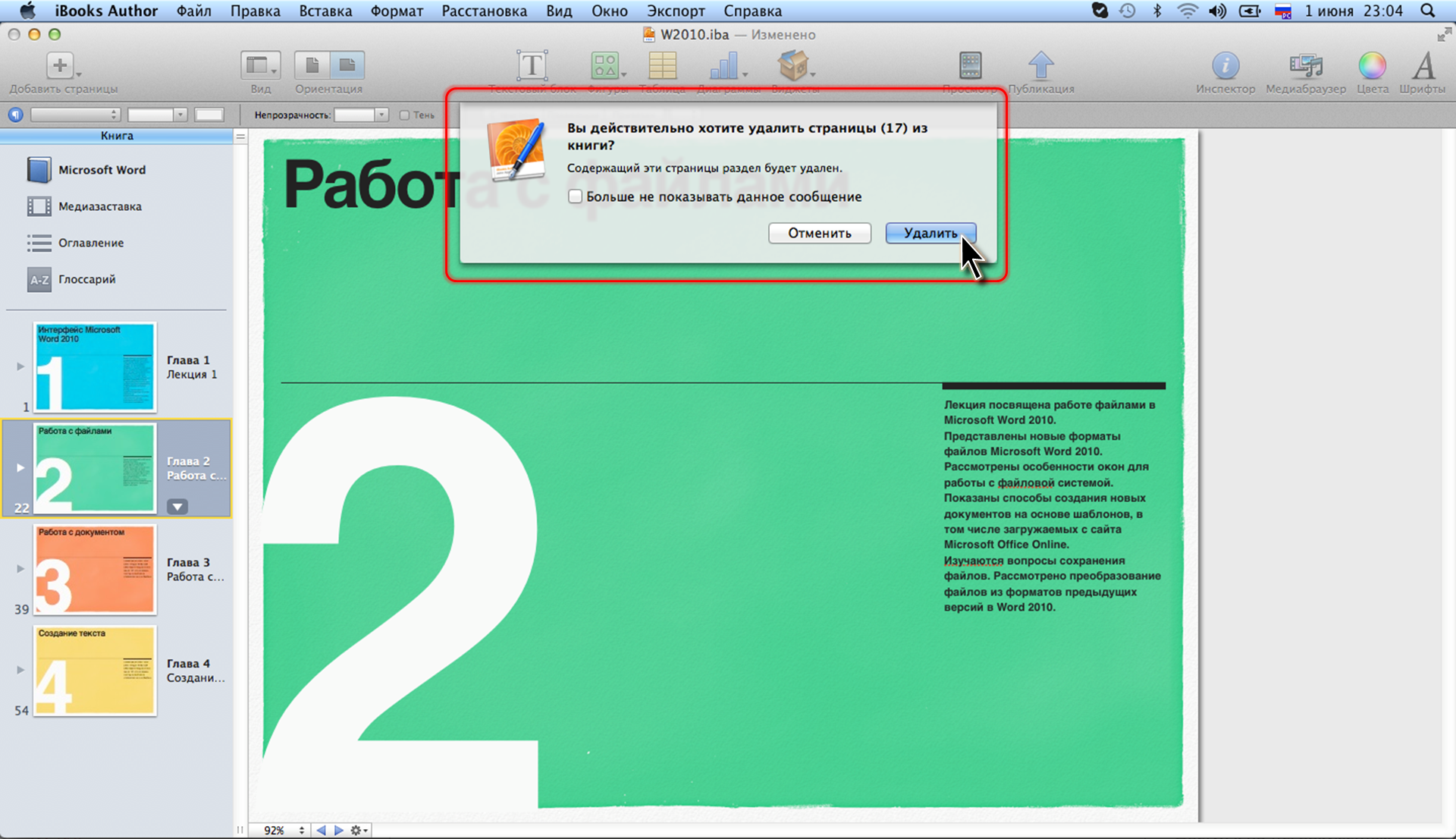This screenshot has width=1456, height=839.
Task: Check 'Больше не показывать данное сообщение'
Action: pyautogui.click(x=576, y=196)
